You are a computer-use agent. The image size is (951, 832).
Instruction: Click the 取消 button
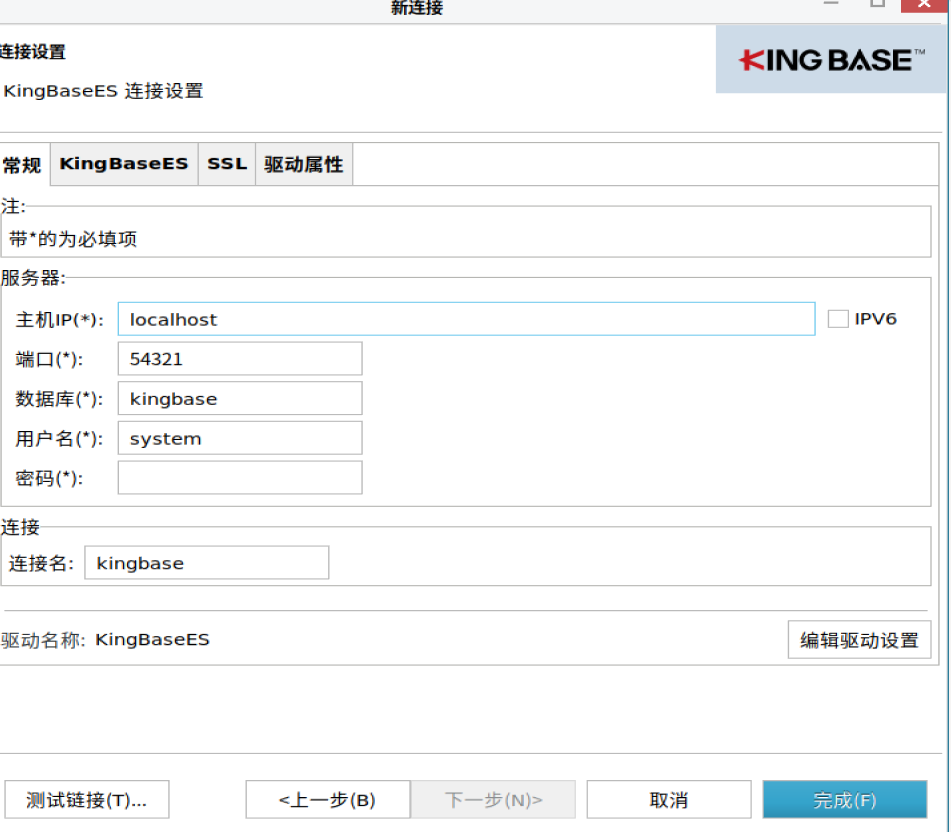tap(668, 800)
